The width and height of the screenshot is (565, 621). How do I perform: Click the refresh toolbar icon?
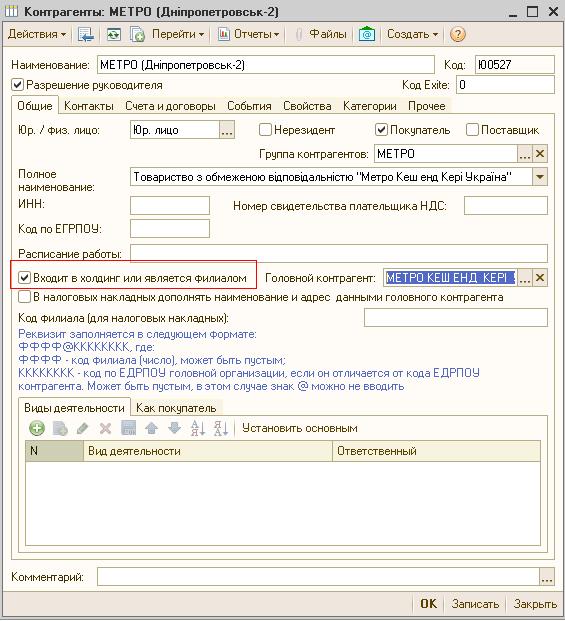[x=114, y=34]
